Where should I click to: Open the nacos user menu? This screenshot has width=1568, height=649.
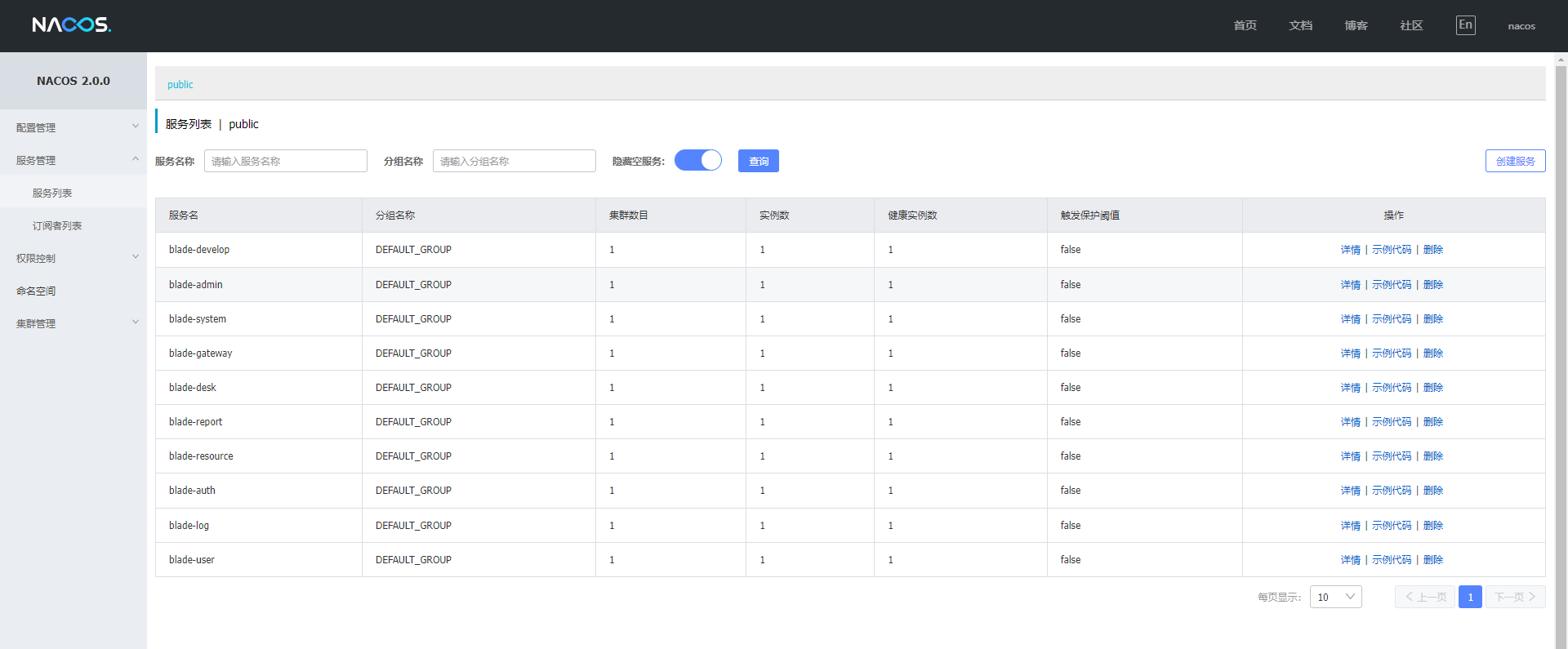(1521, 26)
